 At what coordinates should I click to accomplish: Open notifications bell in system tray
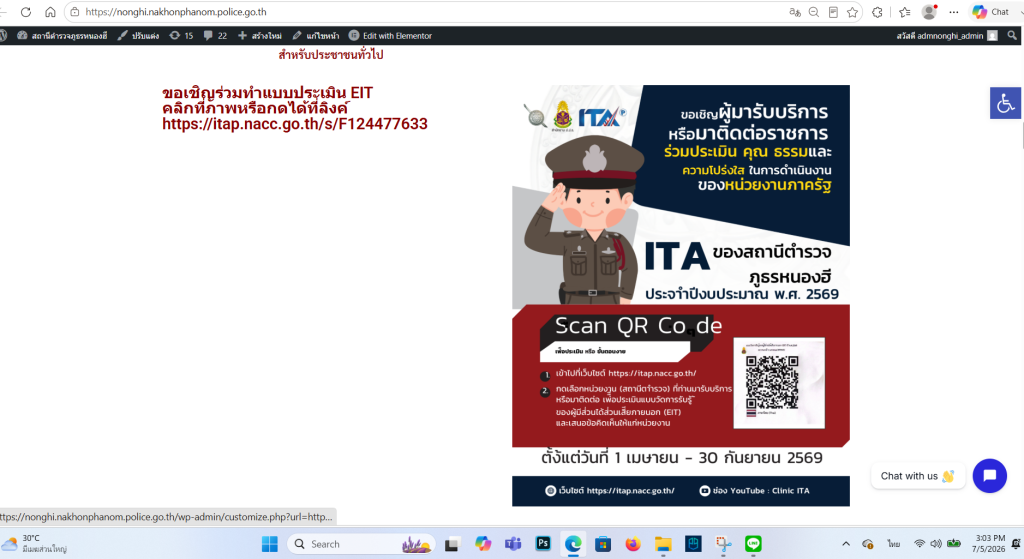click(1016, 543)
